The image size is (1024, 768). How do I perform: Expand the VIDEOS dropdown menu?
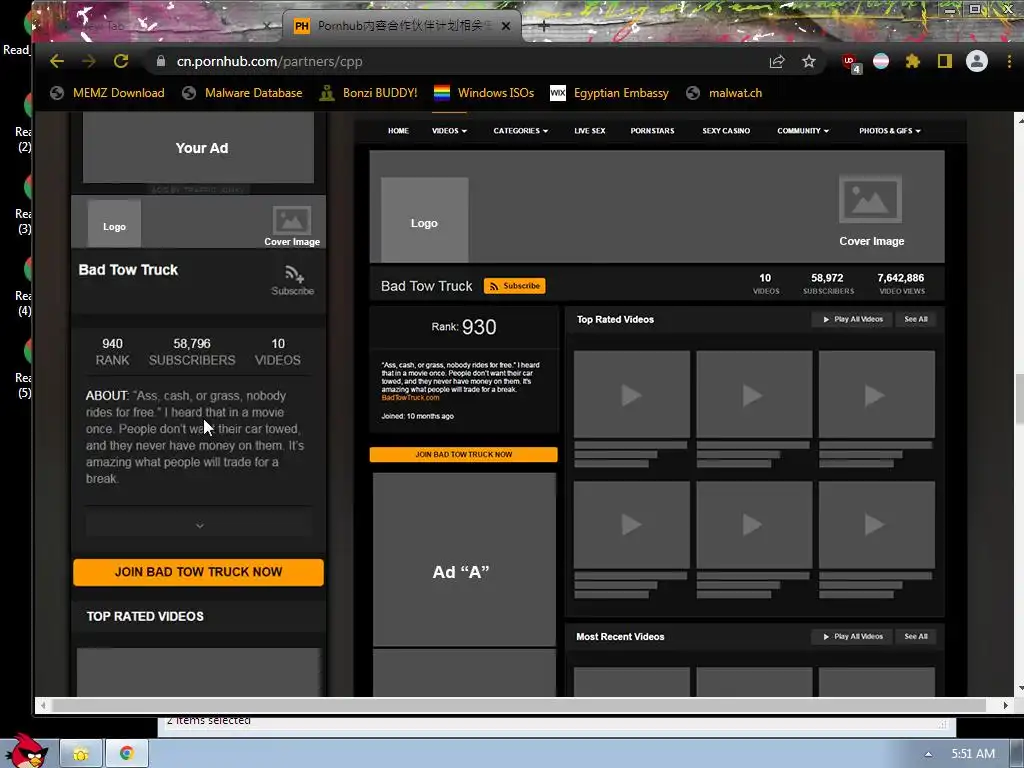point(449,131)
